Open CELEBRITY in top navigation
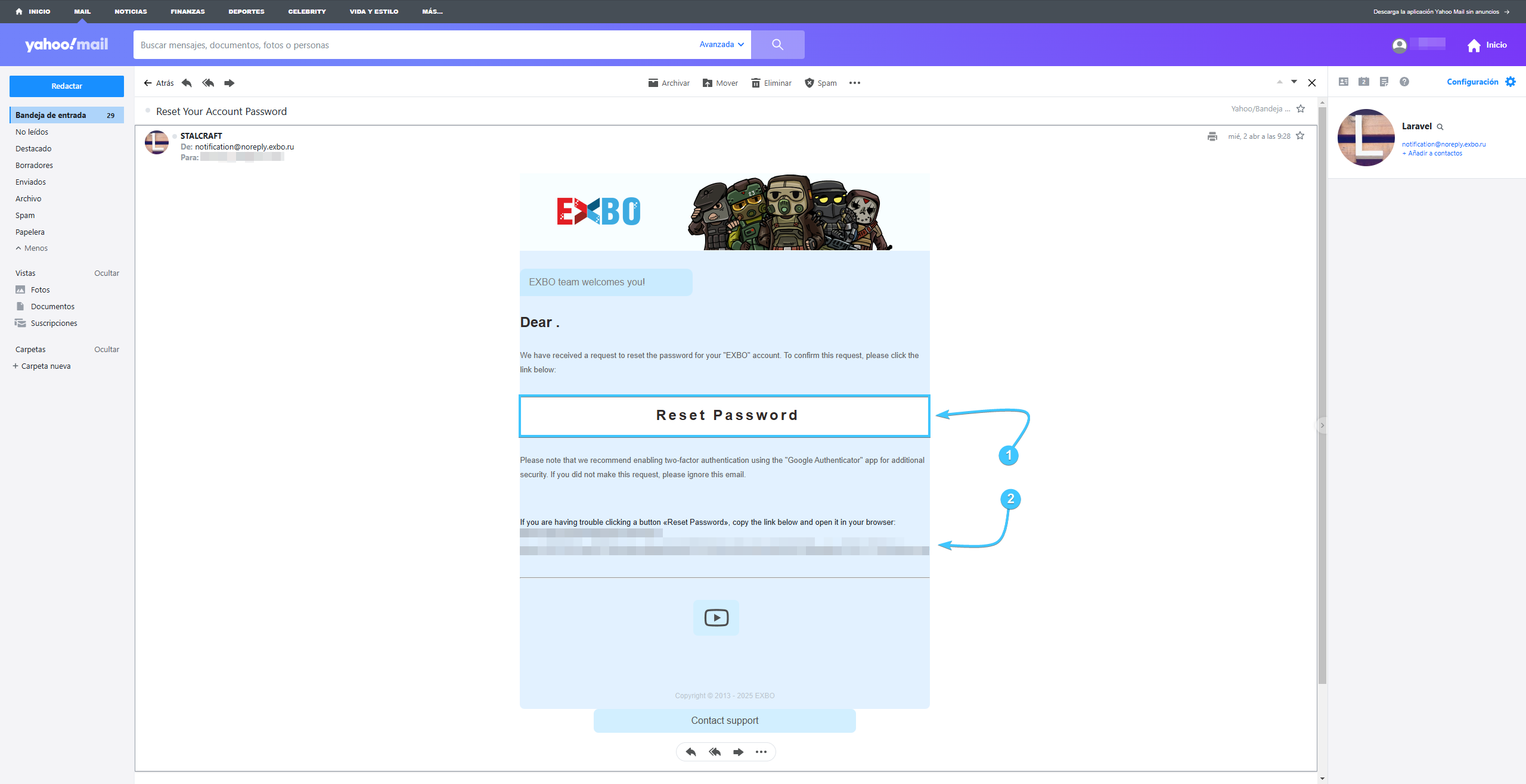Screen dimensions: 1526x784 (307, 11)
